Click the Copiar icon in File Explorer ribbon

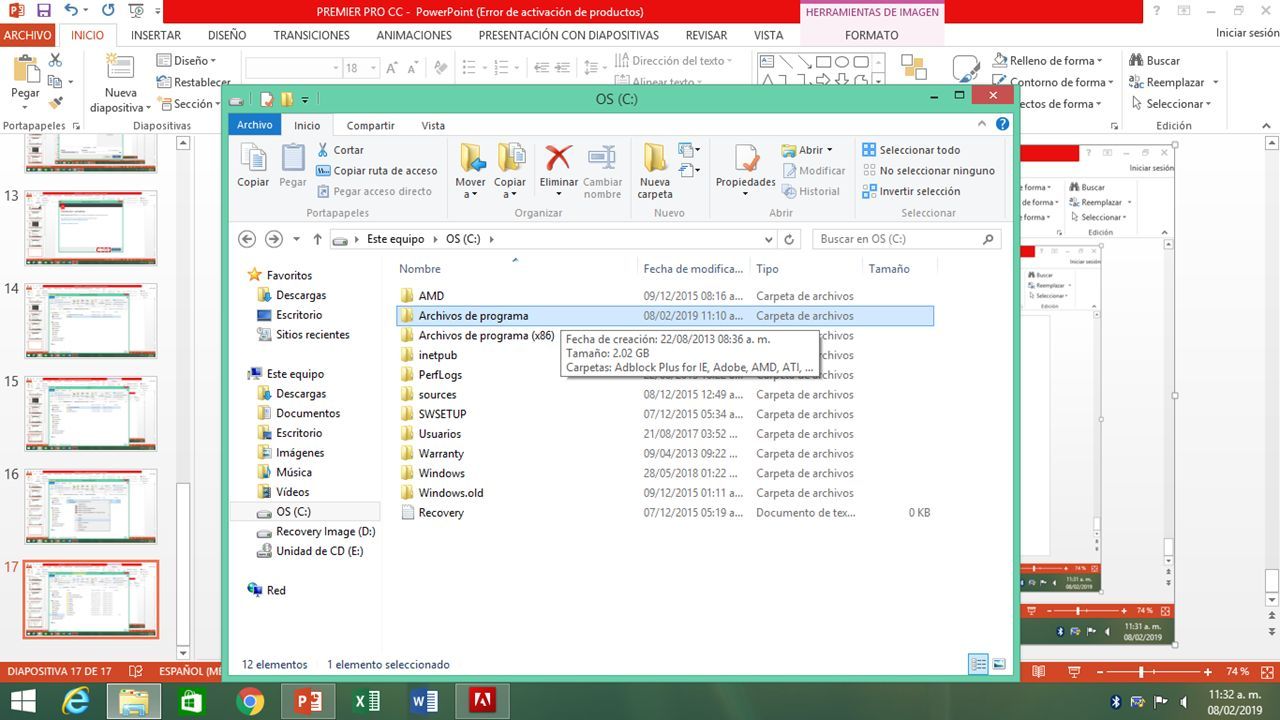253,159
